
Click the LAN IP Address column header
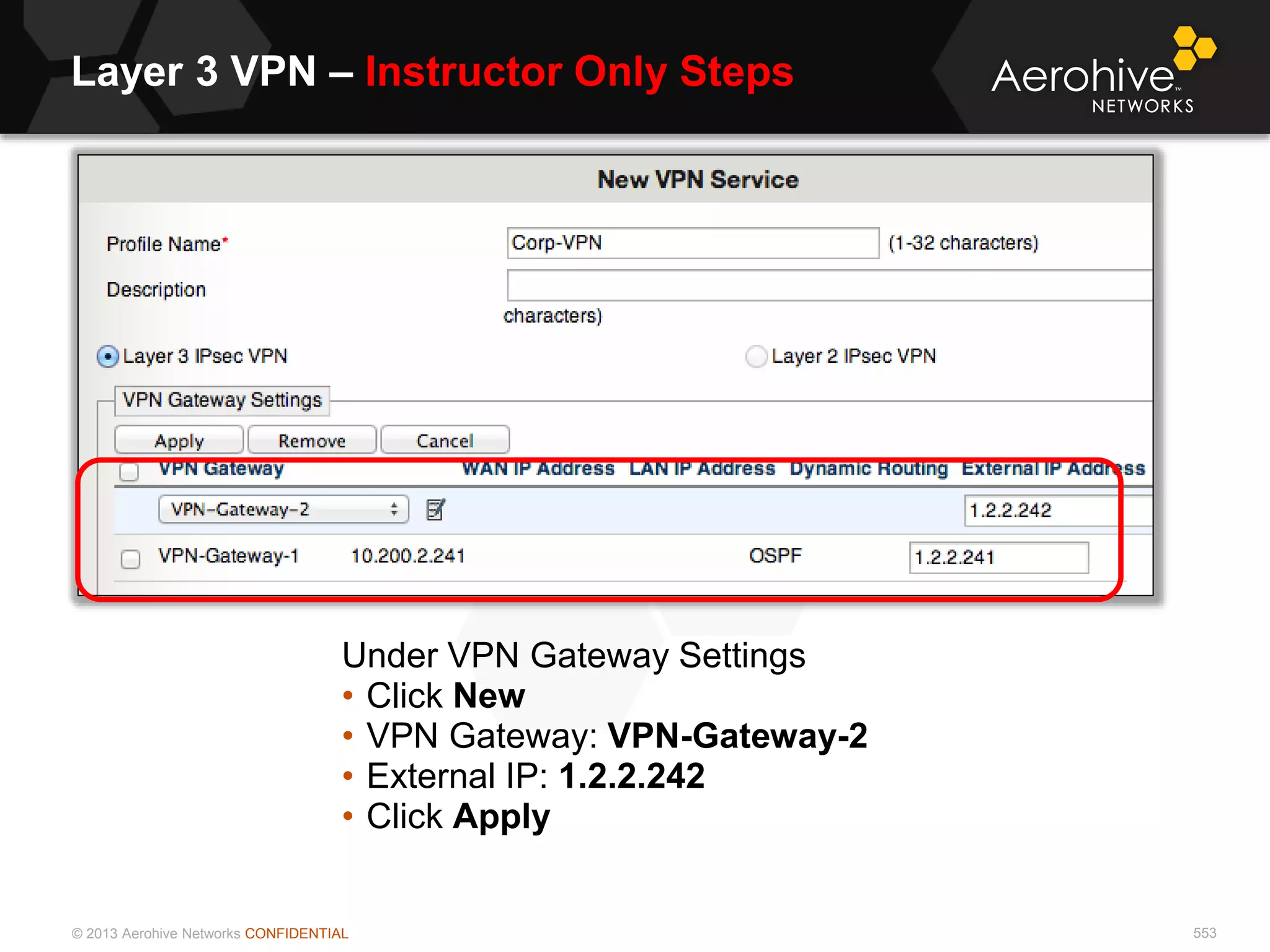(x=702, y=469)
